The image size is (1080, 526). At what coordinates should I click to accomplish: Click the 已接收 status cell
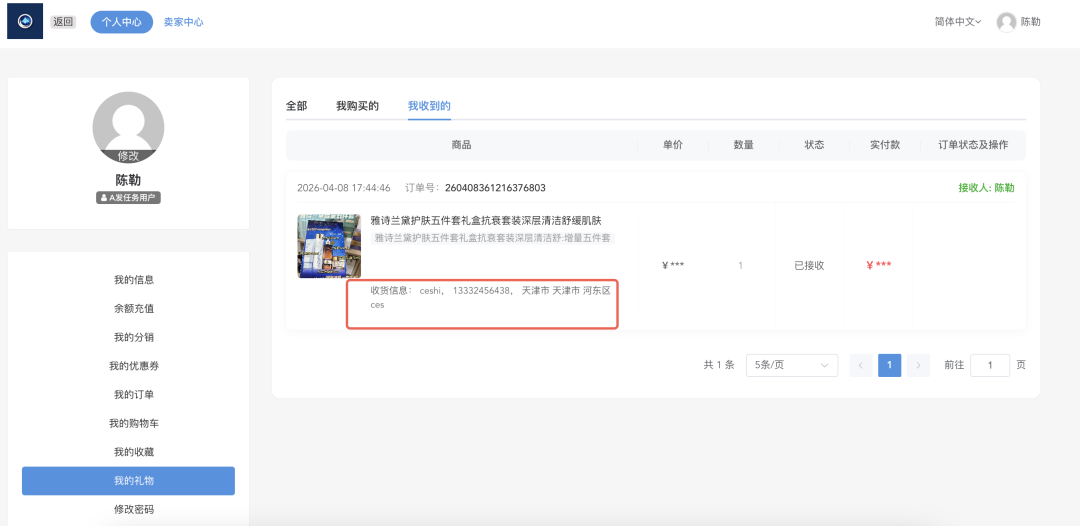tap(809, 265)
